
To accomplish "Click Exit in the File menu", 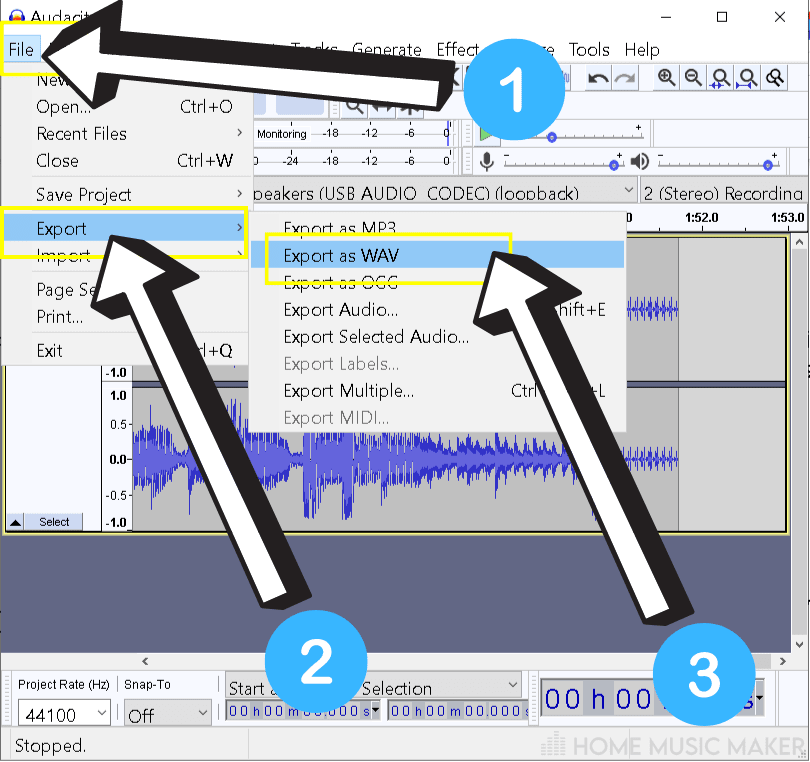I will (x=124, y=351).
